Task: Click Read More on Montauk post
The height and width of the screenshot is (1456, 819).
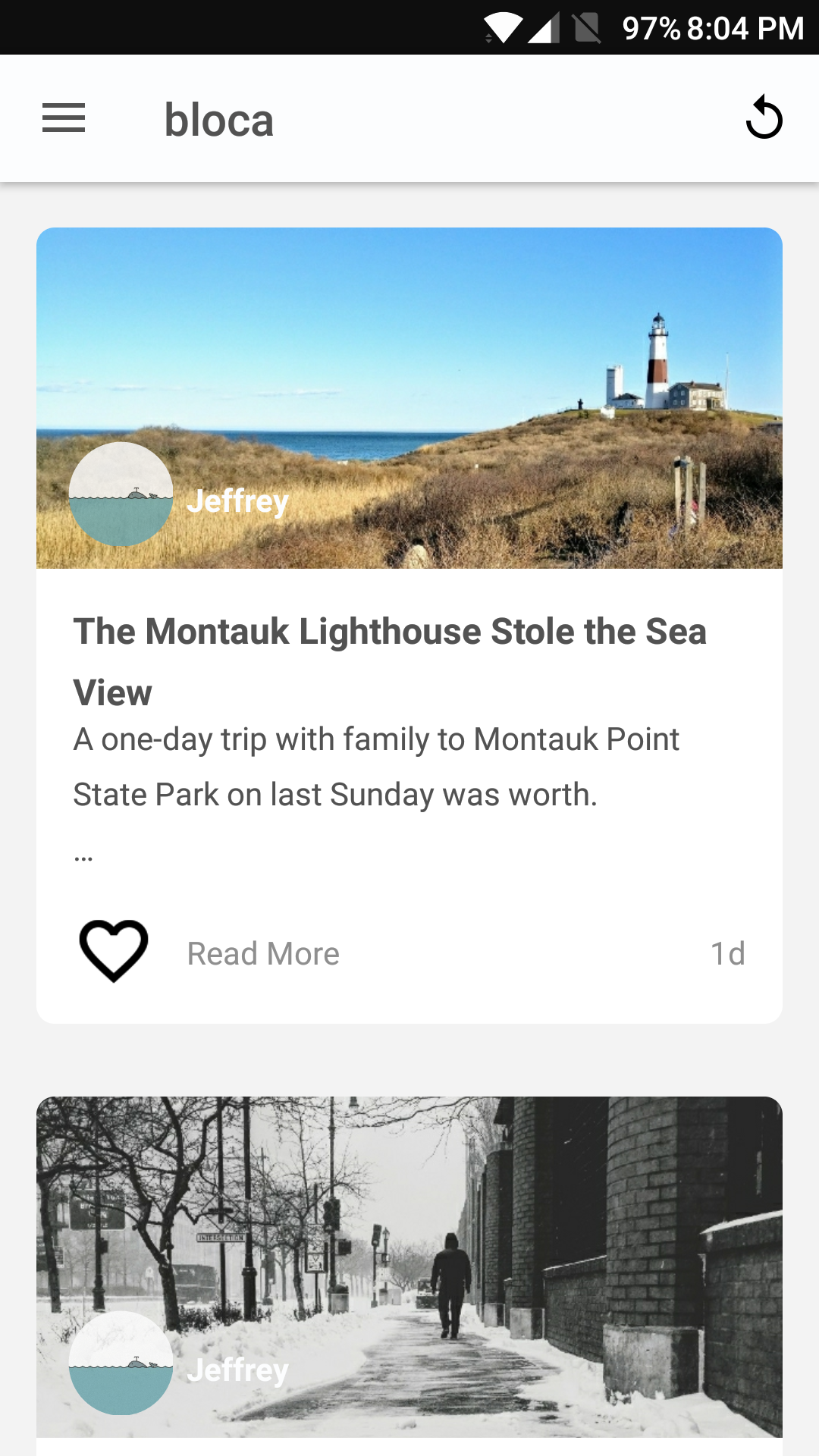Action: (263, 954)
